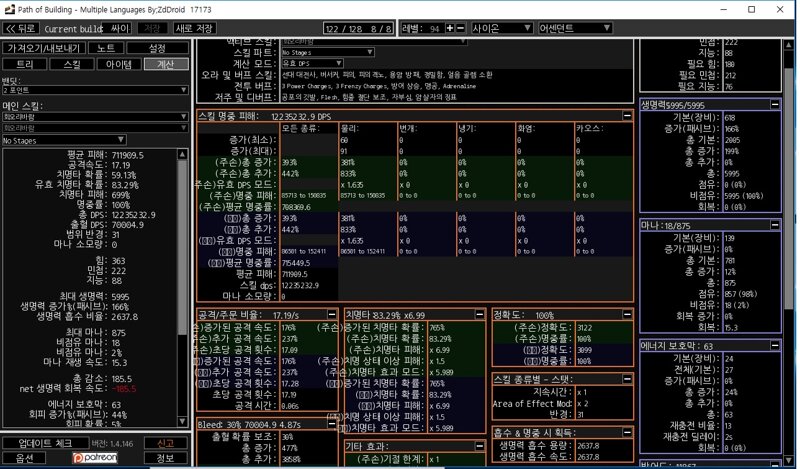Click 점유 857 (98%) mana value
Viewport: 800px width, 469px height.
[x=741, y=294]
